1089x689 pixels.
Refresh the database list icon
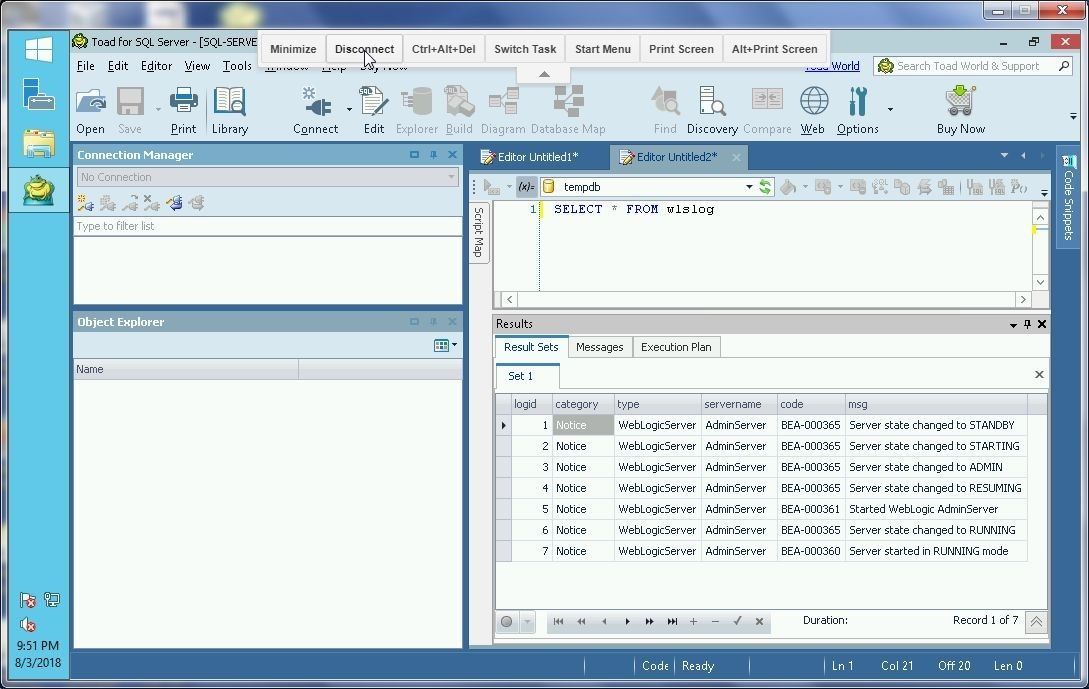tap(765, 187)
